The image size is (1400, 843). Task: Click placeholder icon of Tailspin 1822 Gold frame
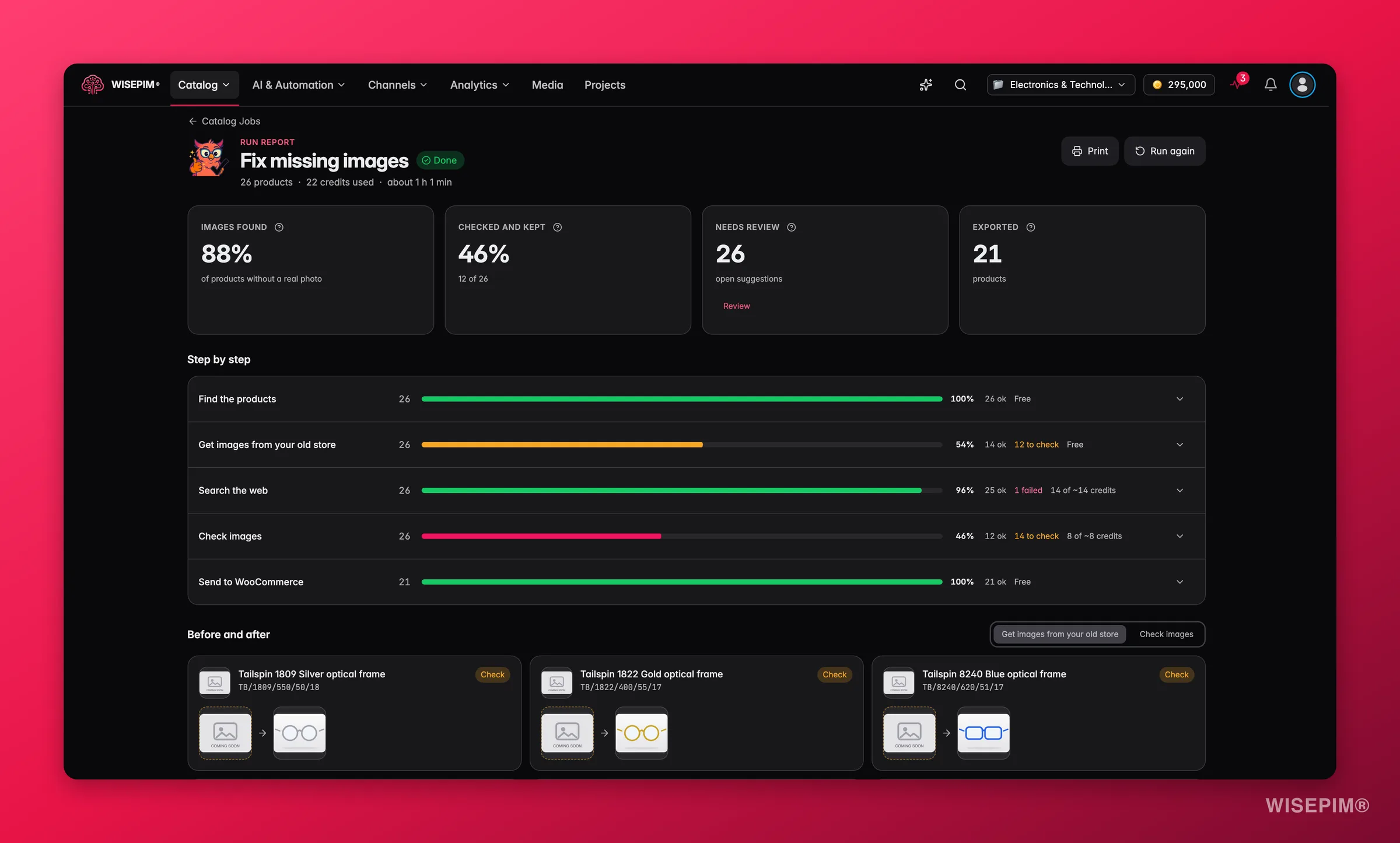pos(556,682)
